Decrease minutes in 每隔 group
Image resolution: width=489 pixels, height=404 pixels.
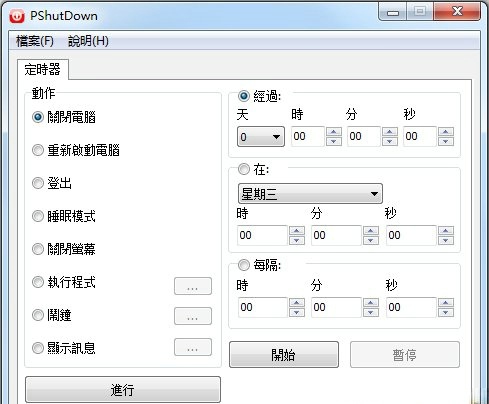point(371,312)
